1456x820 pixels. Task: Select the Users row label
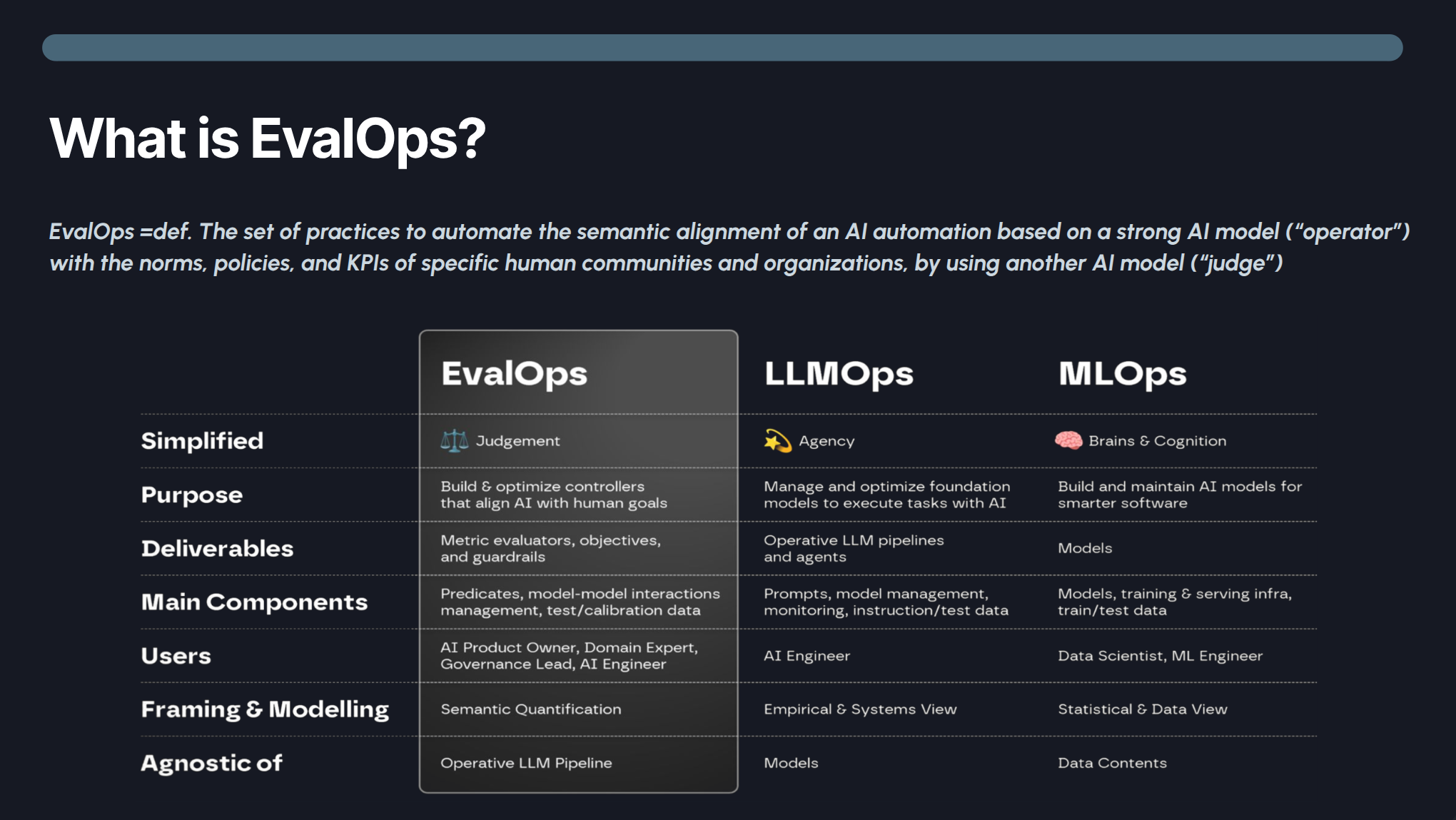(x=175, y=655)
